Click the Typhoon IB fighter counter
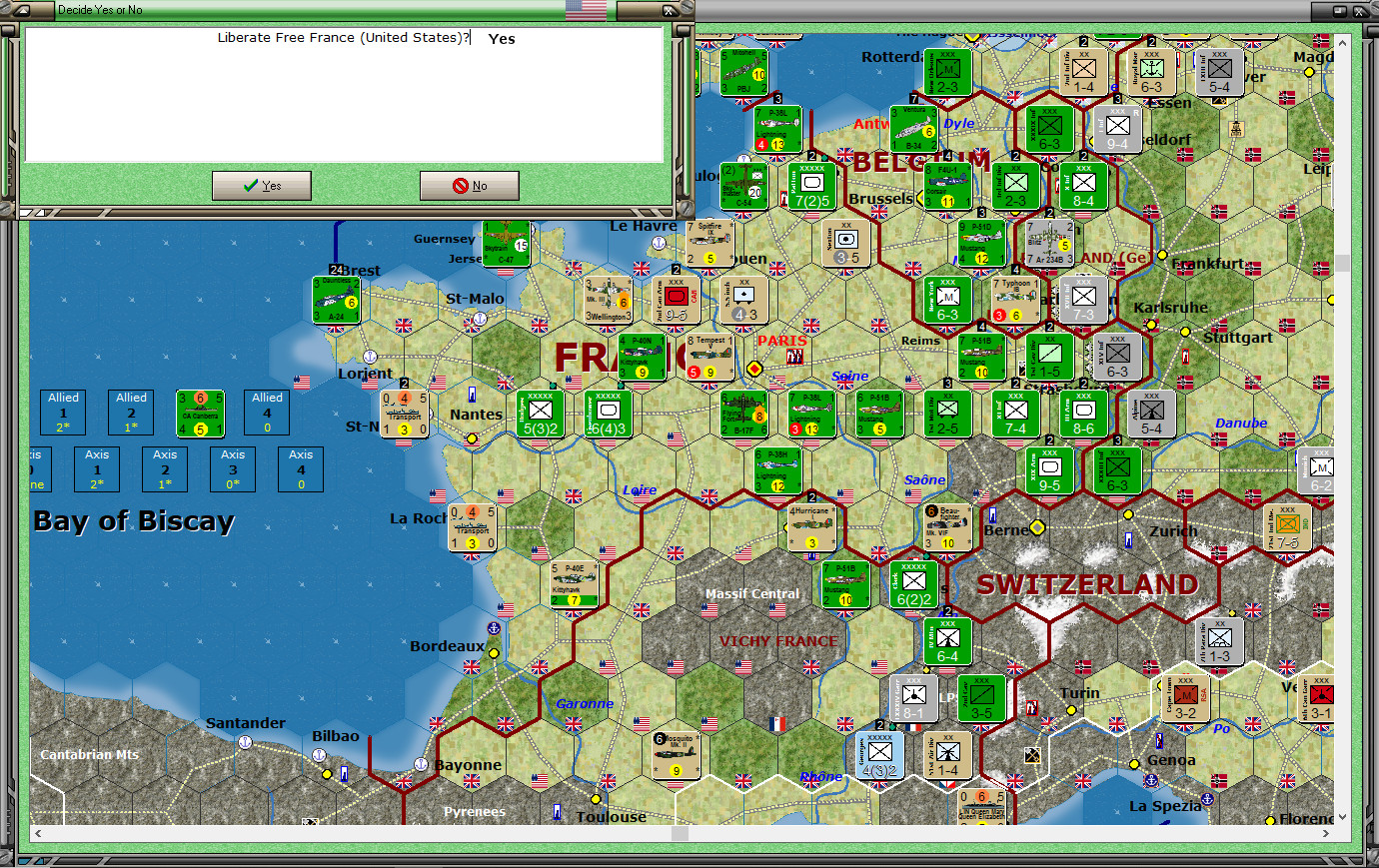Screen dimensions: 1379x868 (x=1015, y=300)
